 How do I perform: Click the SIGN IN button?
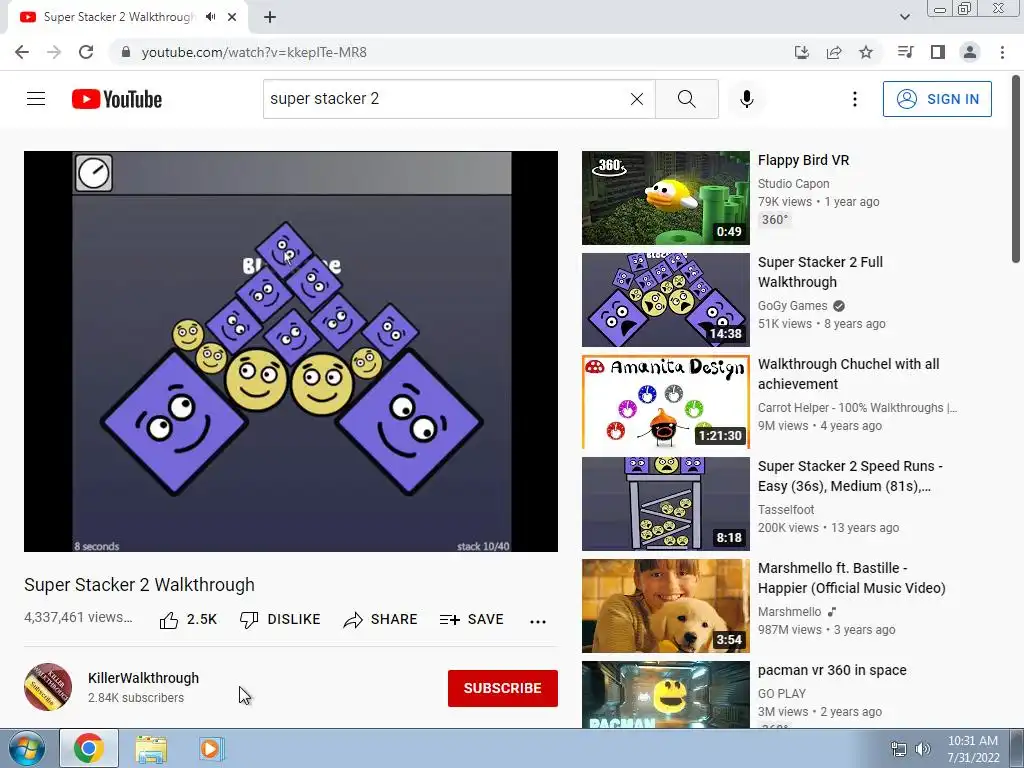coord(937,99)
